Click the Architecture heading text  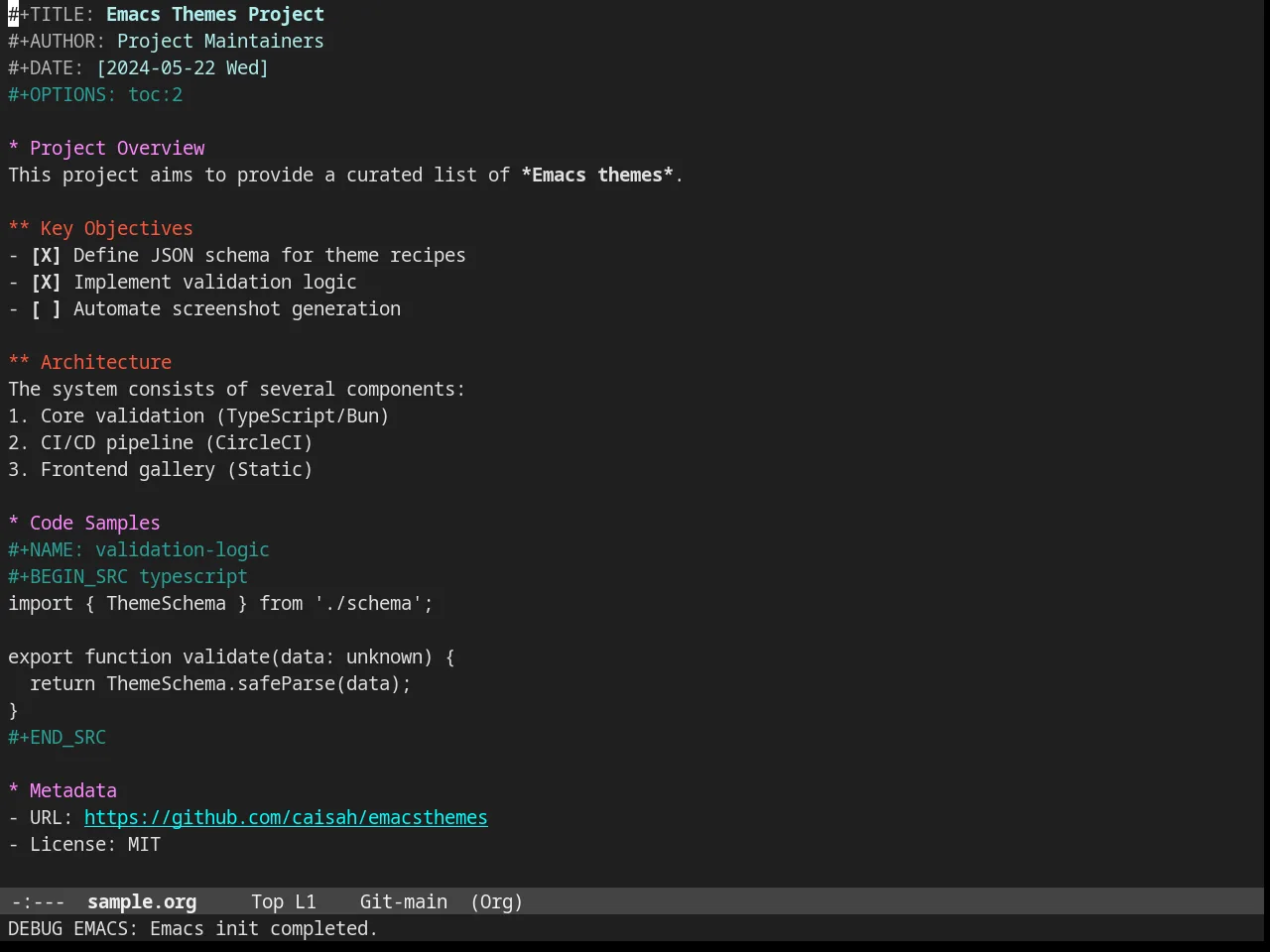click(x=106, y=362)
